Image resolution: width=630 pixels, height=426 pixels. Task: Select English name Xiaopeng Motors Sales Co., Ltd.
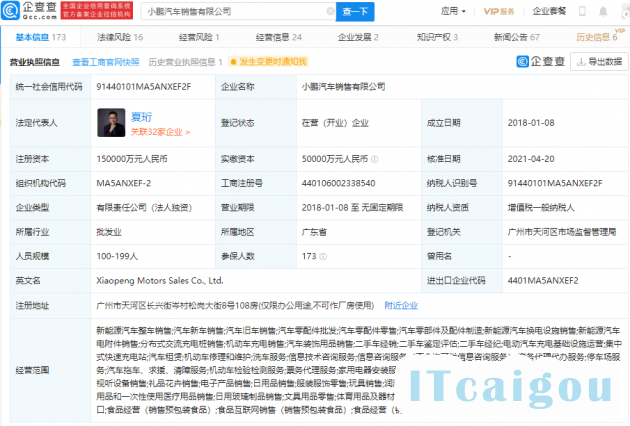click(x=160, y=281)
